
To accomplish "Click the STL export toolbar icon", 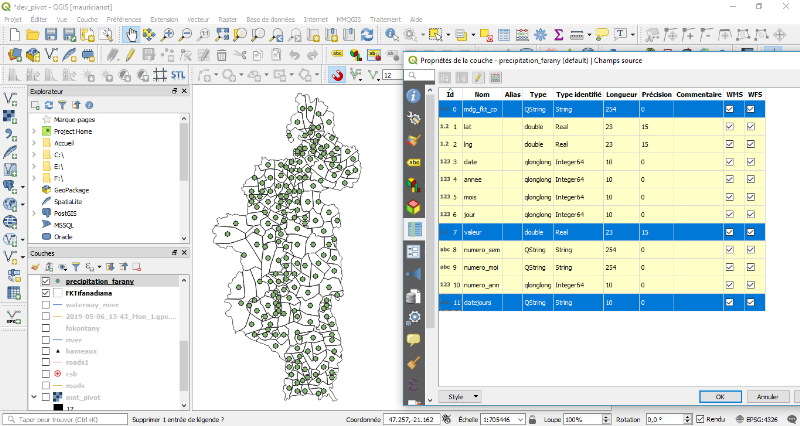I will click(x=176, y=75).
